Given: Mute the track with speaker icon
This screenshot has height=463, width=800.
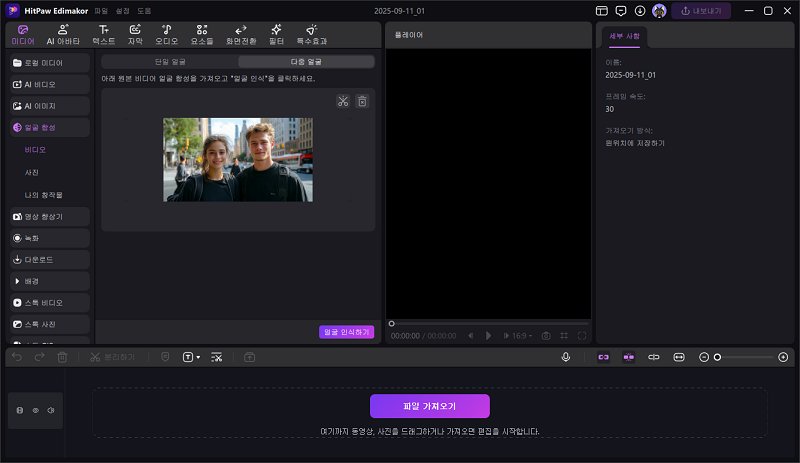Looking at the screenshot, I should (x=51, y=410).
